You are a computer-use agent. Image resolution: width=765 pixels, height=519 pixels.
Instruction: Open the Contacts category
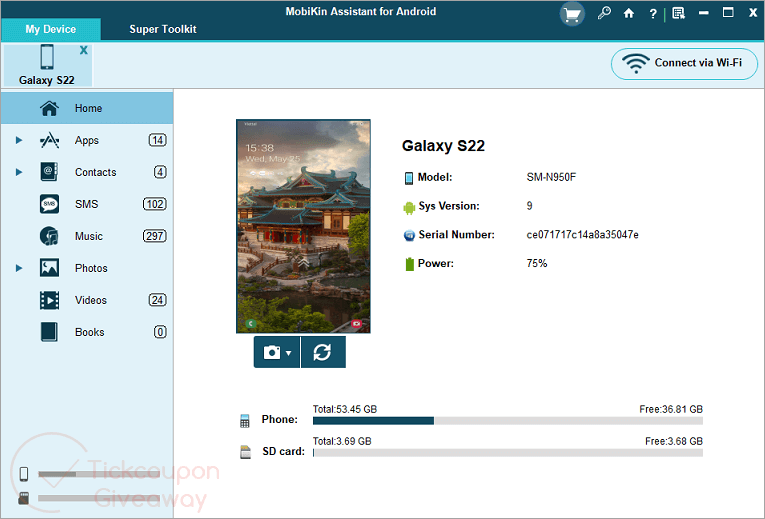(87, 172)
